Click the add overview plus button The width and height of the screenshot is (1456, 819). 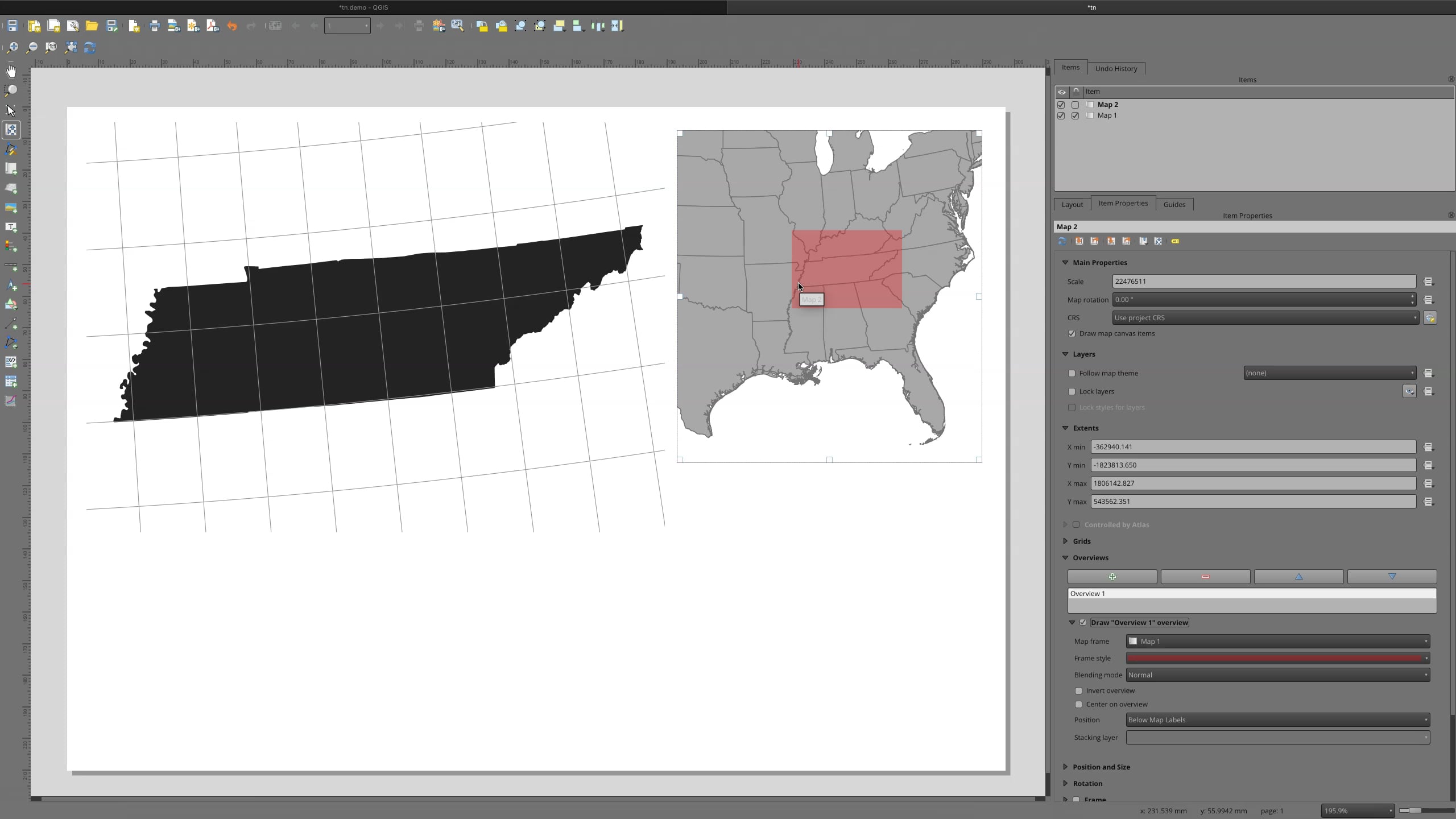1111,576
